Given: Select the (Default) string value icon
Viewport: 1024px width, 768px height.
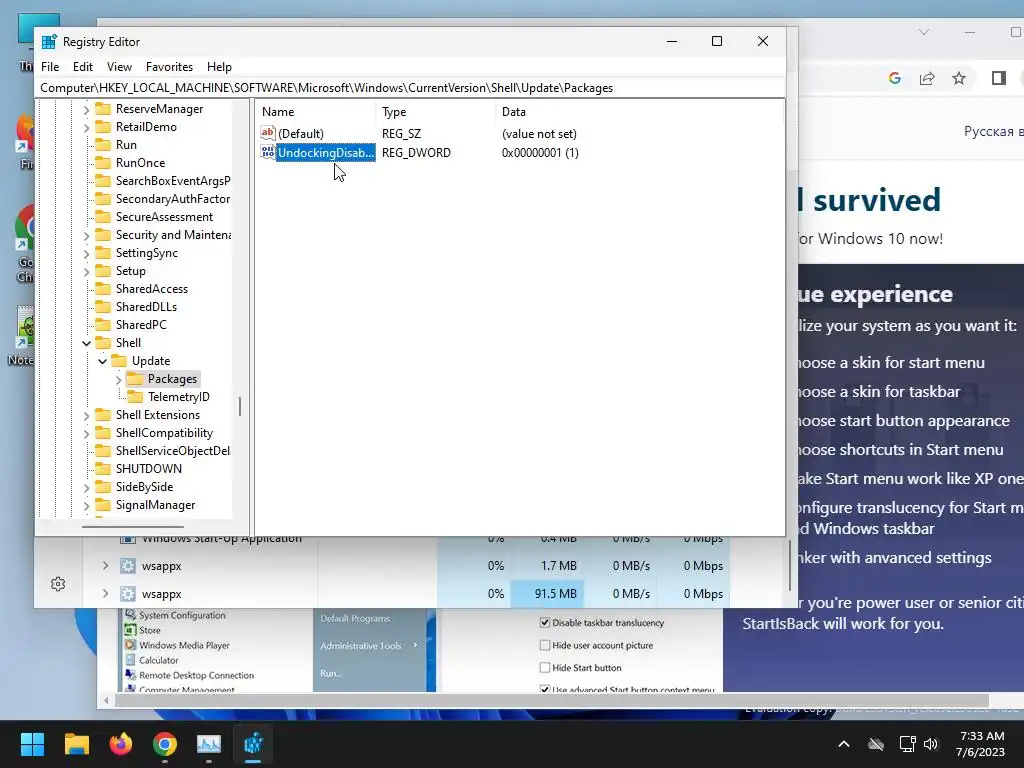Looking at the screenshot, I should 268,133.
